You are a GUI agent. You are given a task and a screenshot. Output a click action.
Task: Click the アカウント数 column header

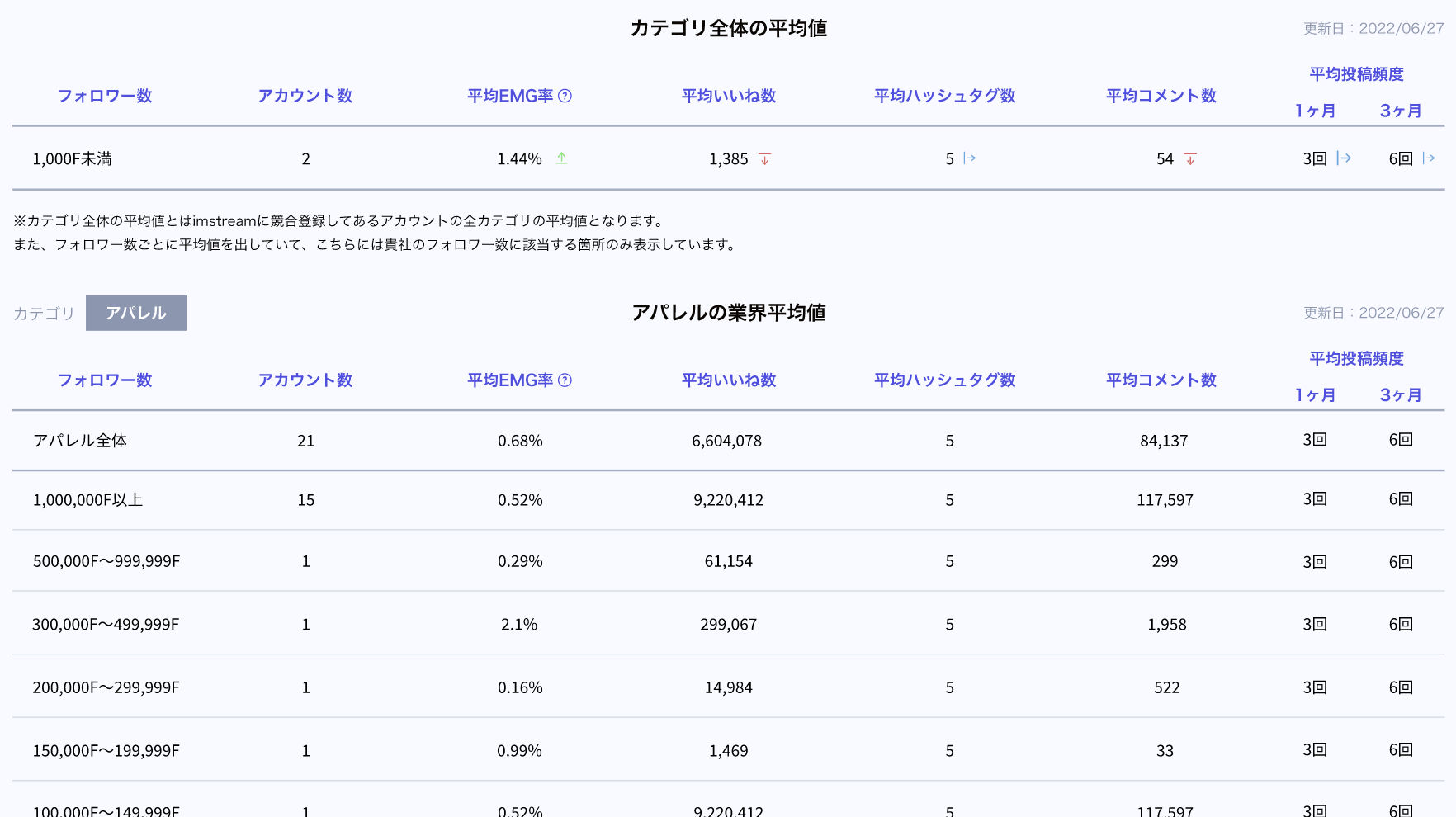point(305,95)
